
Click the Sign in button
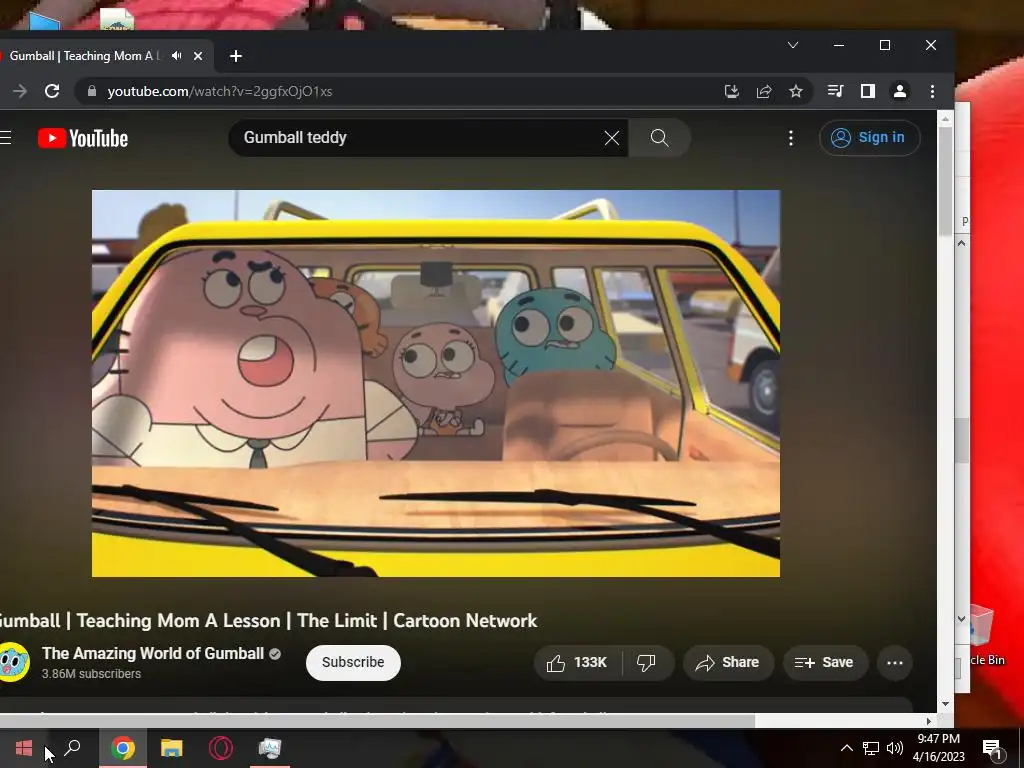(869, 138)
